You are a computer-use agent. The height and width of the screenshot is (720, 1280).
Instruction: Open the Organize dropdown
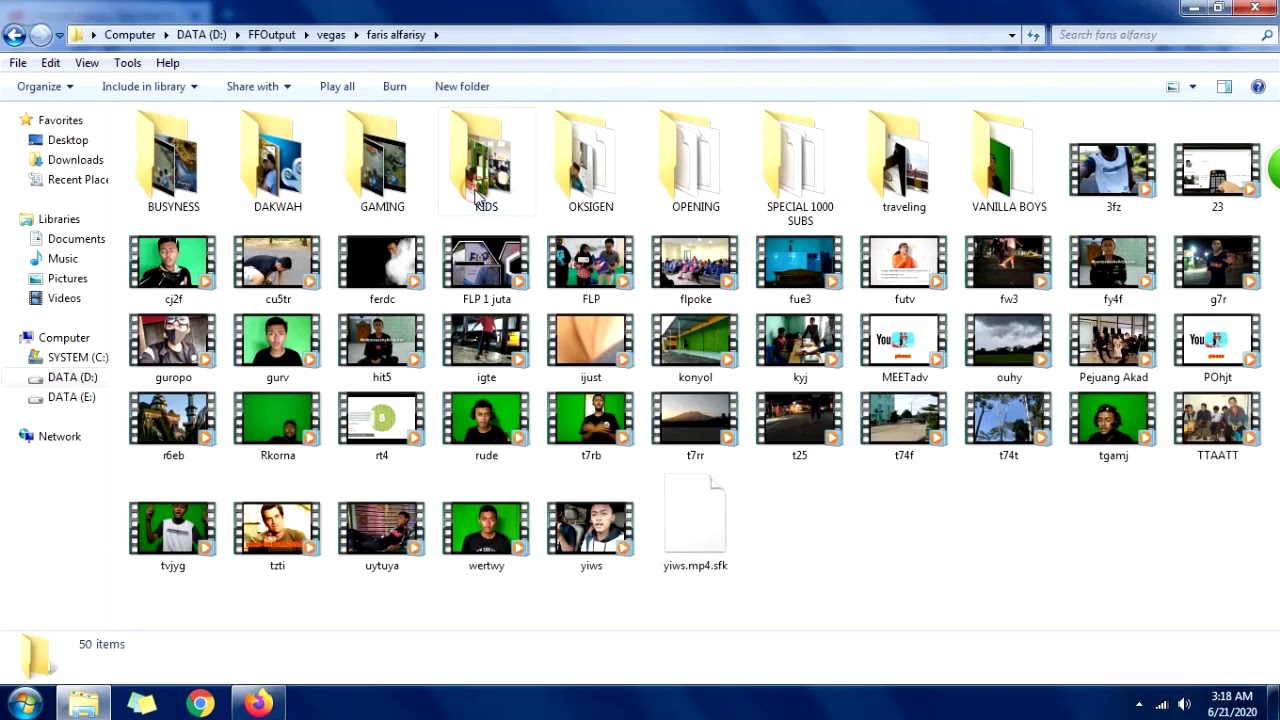click(45, 87)
